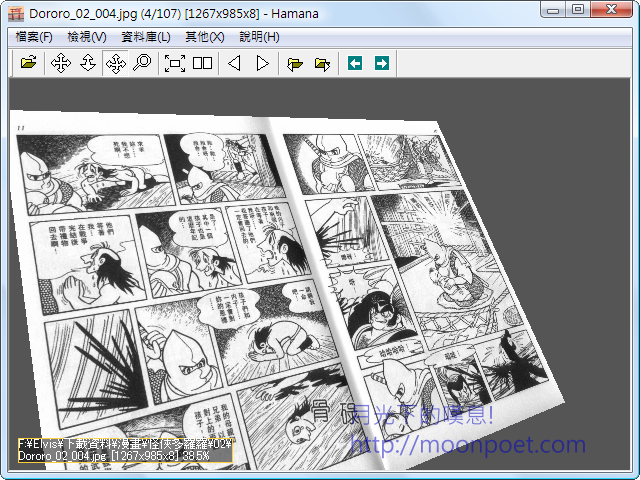This screenshot has width=640, height=480.
Task: Expand the 其他(X) menu
Action: tap(204, 36)
